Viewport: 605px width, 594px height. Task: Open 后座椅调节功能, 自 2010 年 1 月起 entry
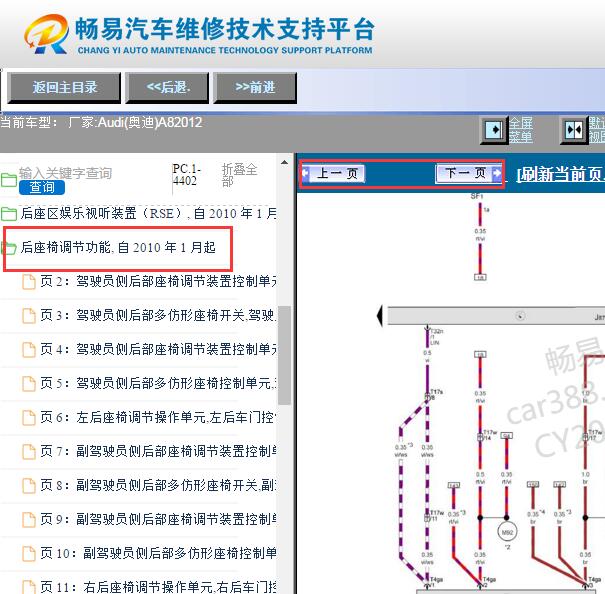tap(118, 247)
